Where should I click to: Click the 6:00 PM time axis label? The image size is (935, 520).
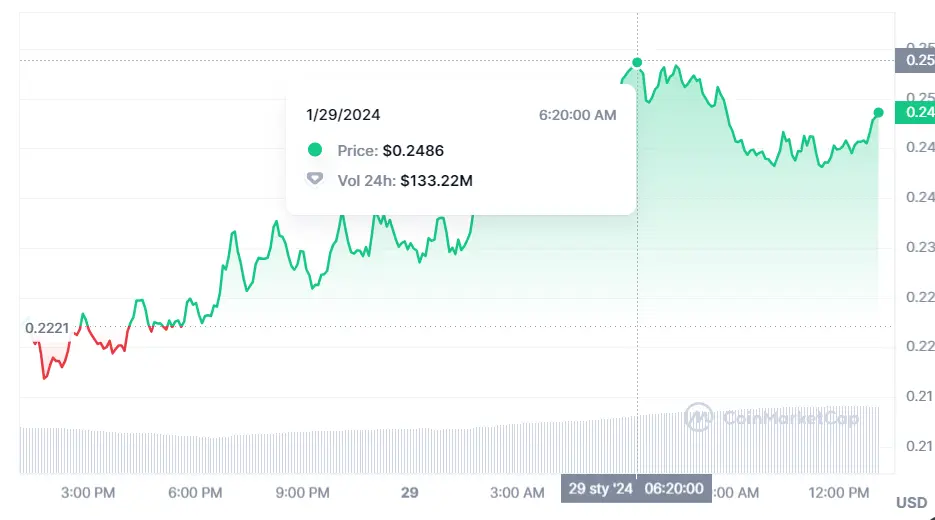pos(195,492)
